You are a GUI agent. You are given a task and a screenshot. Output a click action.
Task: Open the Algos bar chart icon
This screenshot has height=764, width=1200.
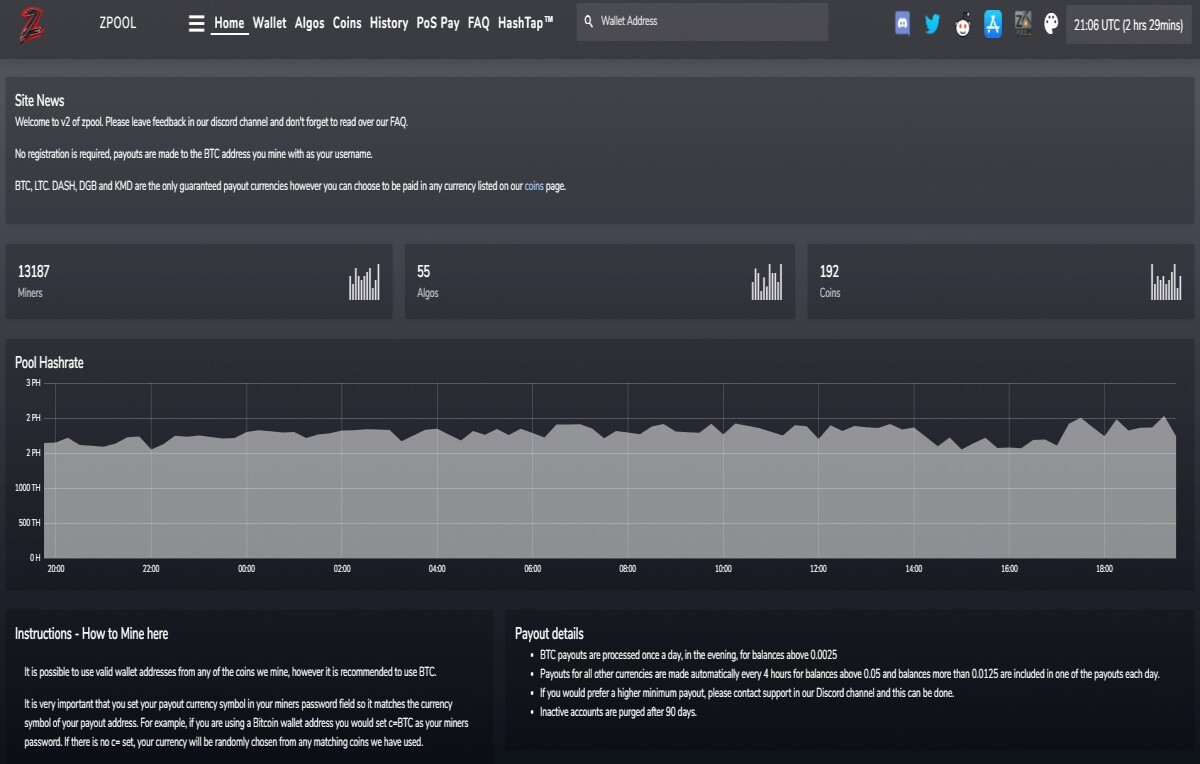click(x=767, y=282)
